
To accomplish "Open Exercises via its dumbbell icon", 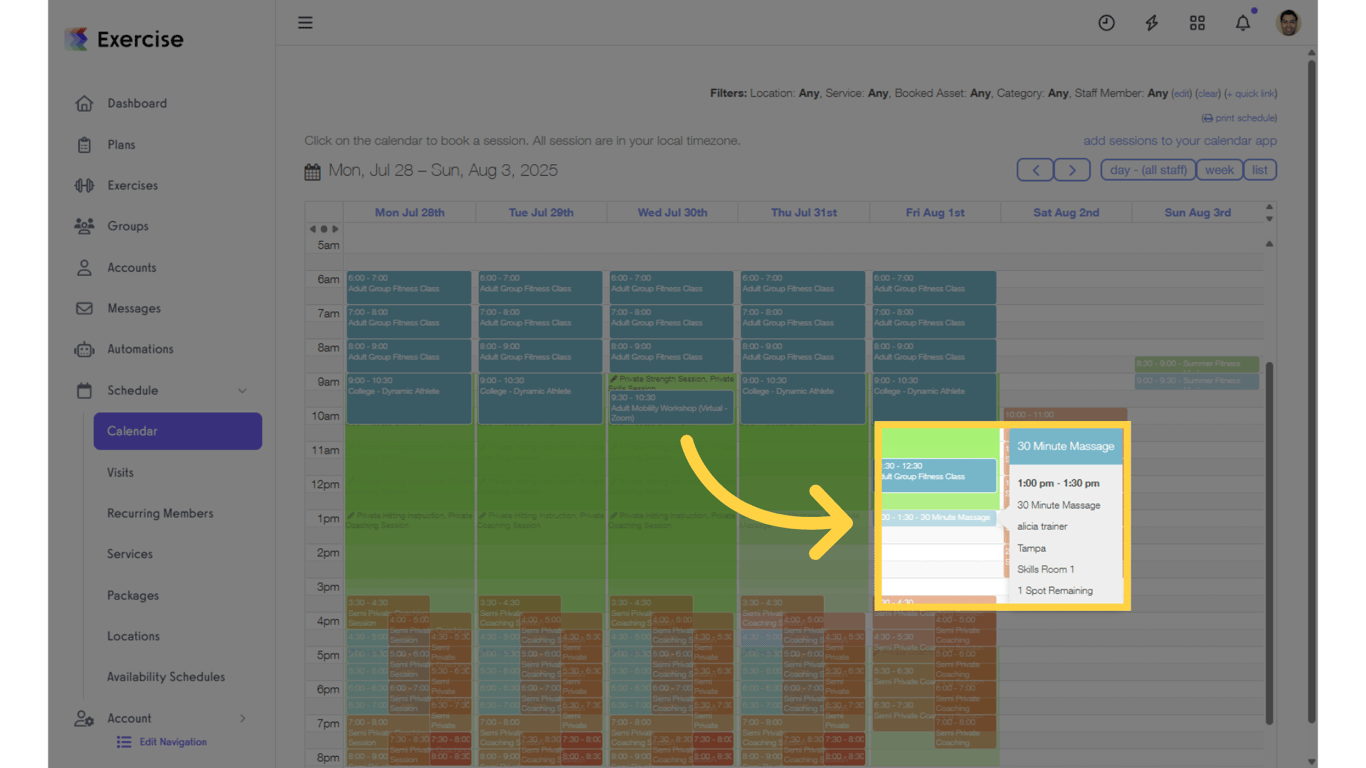I will [x=84, y=185].
